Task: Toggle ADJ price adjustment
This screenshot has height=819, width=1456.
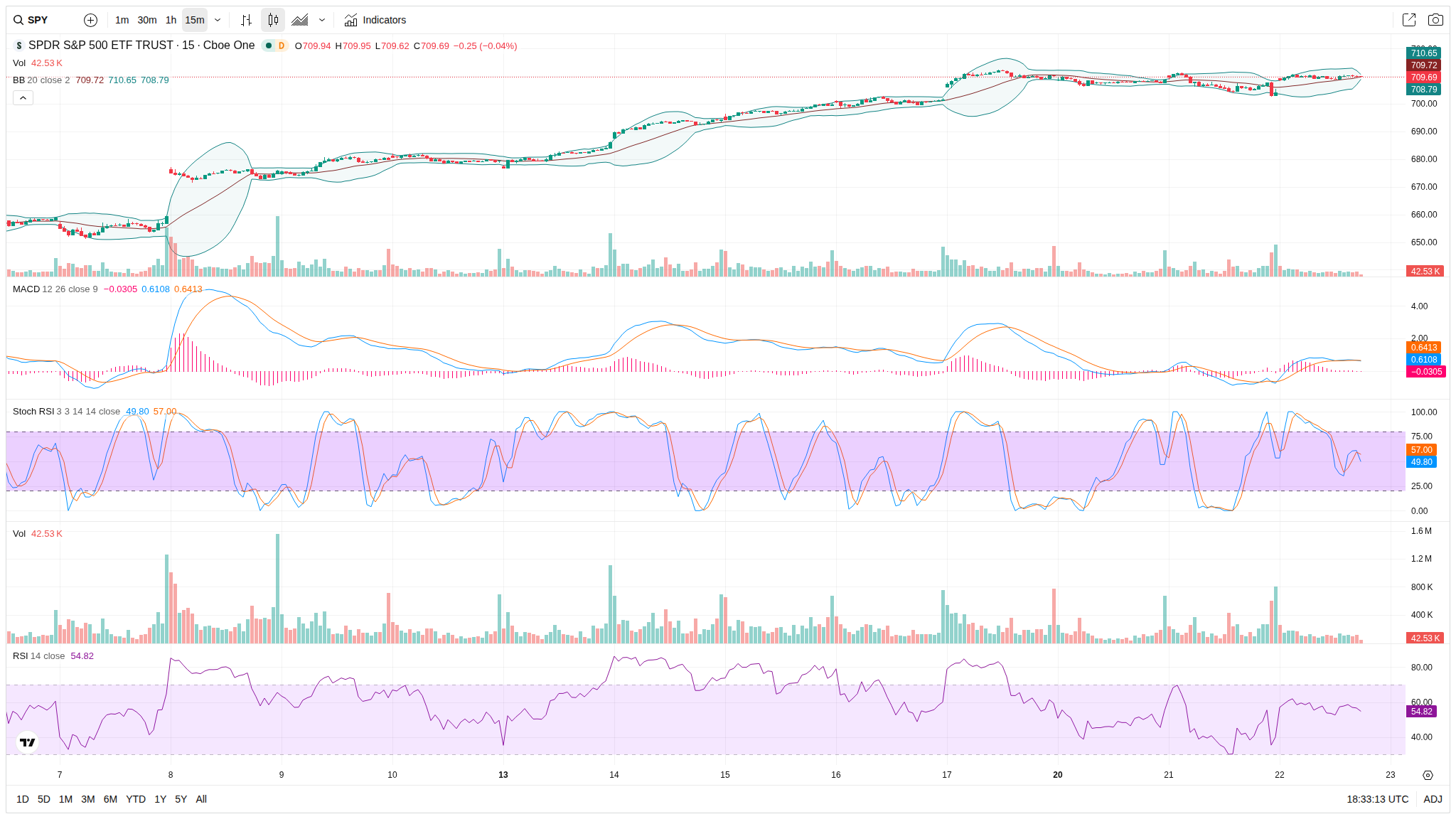Action: pos(1433,799)
